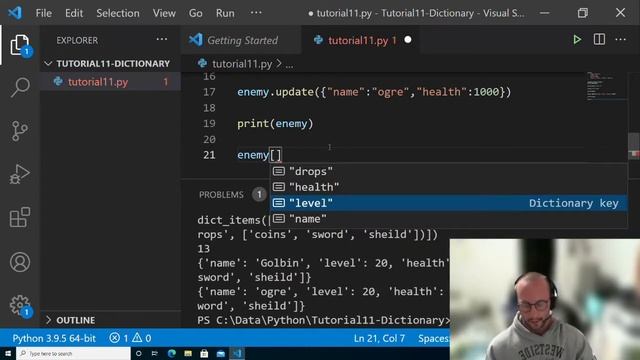This screenshot has width=640, height=360.
Task: Click the VS Code logo in title bar
Action: [15, 13]
